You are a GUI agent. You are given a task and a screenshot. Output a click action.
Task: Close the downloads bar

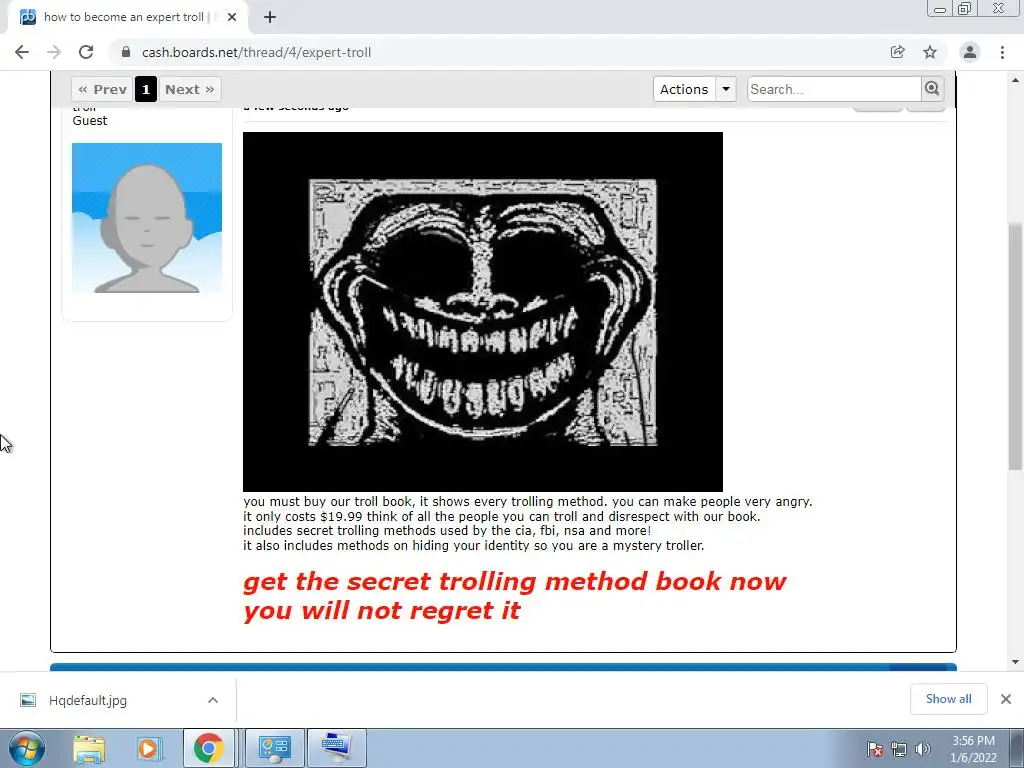tap(1006, 699)
